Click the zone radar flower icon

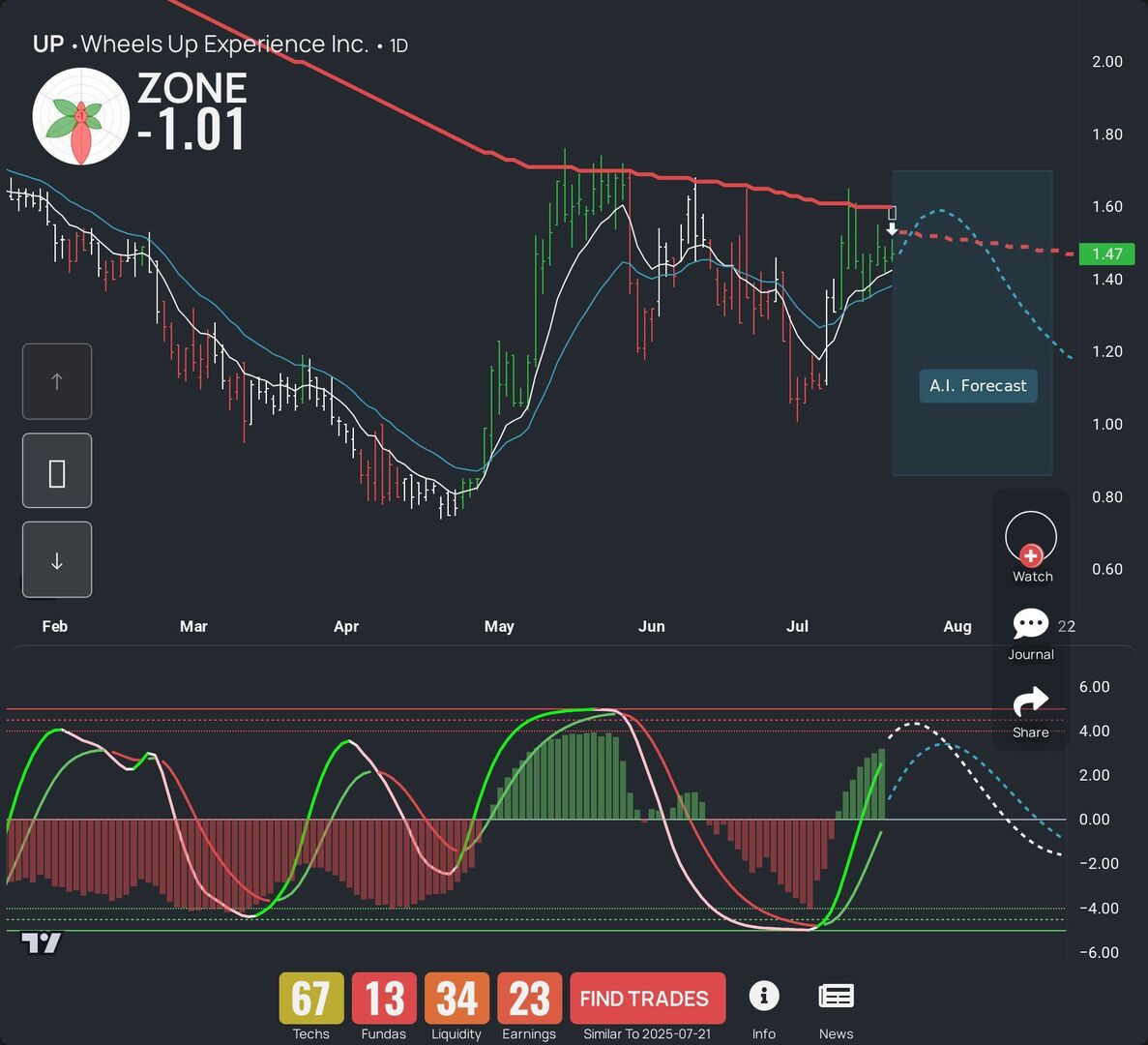pos(80,116)
